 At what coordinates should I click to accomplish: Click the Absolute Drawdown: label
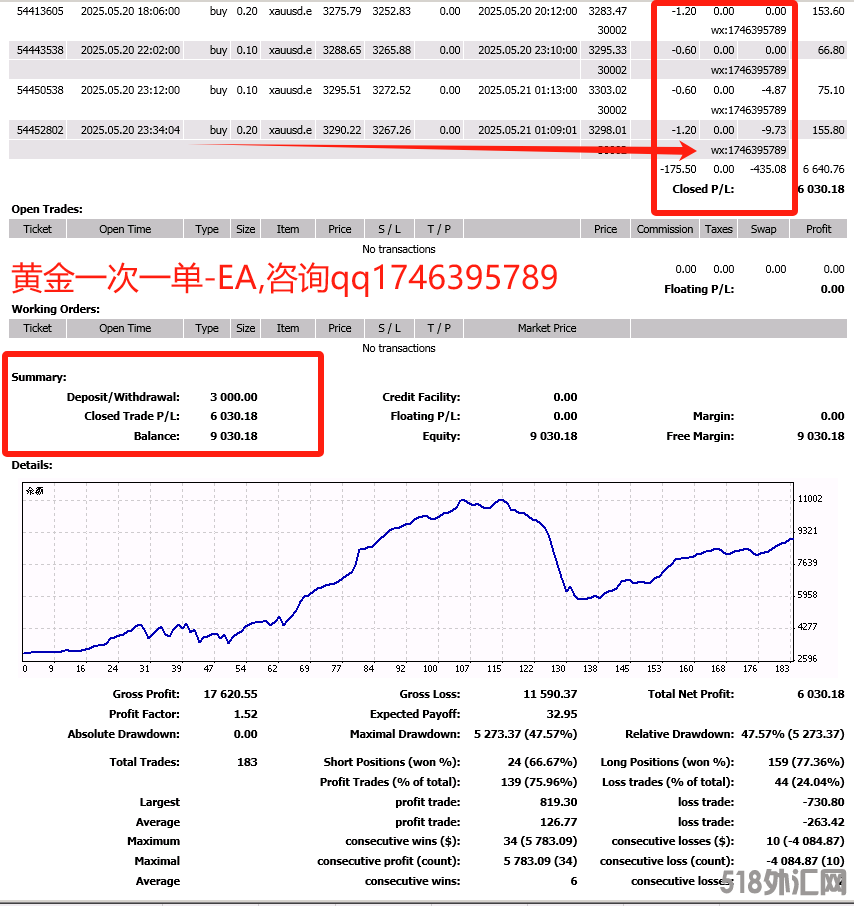coord(124,734)
